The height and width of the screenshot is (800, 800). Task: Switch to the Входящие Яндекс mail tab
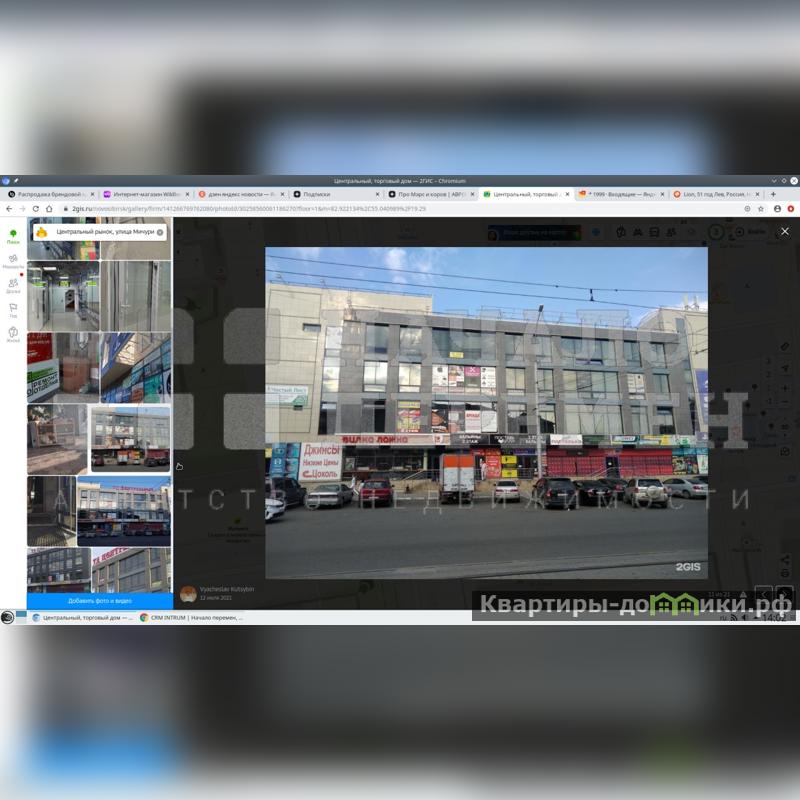click(x=618, y=194)
